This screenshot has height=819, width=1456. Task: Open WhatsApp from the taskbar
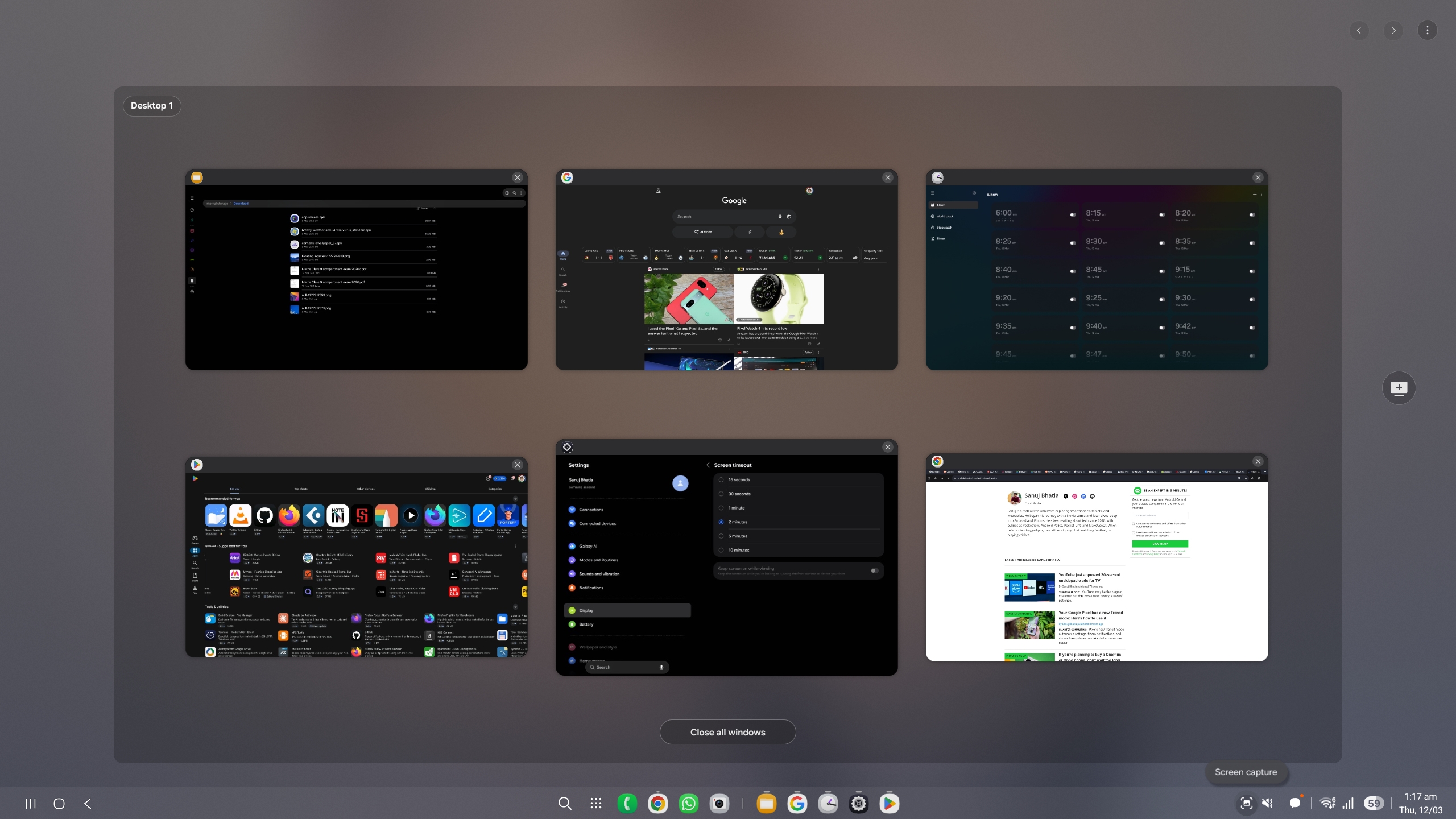click(688, 803)
